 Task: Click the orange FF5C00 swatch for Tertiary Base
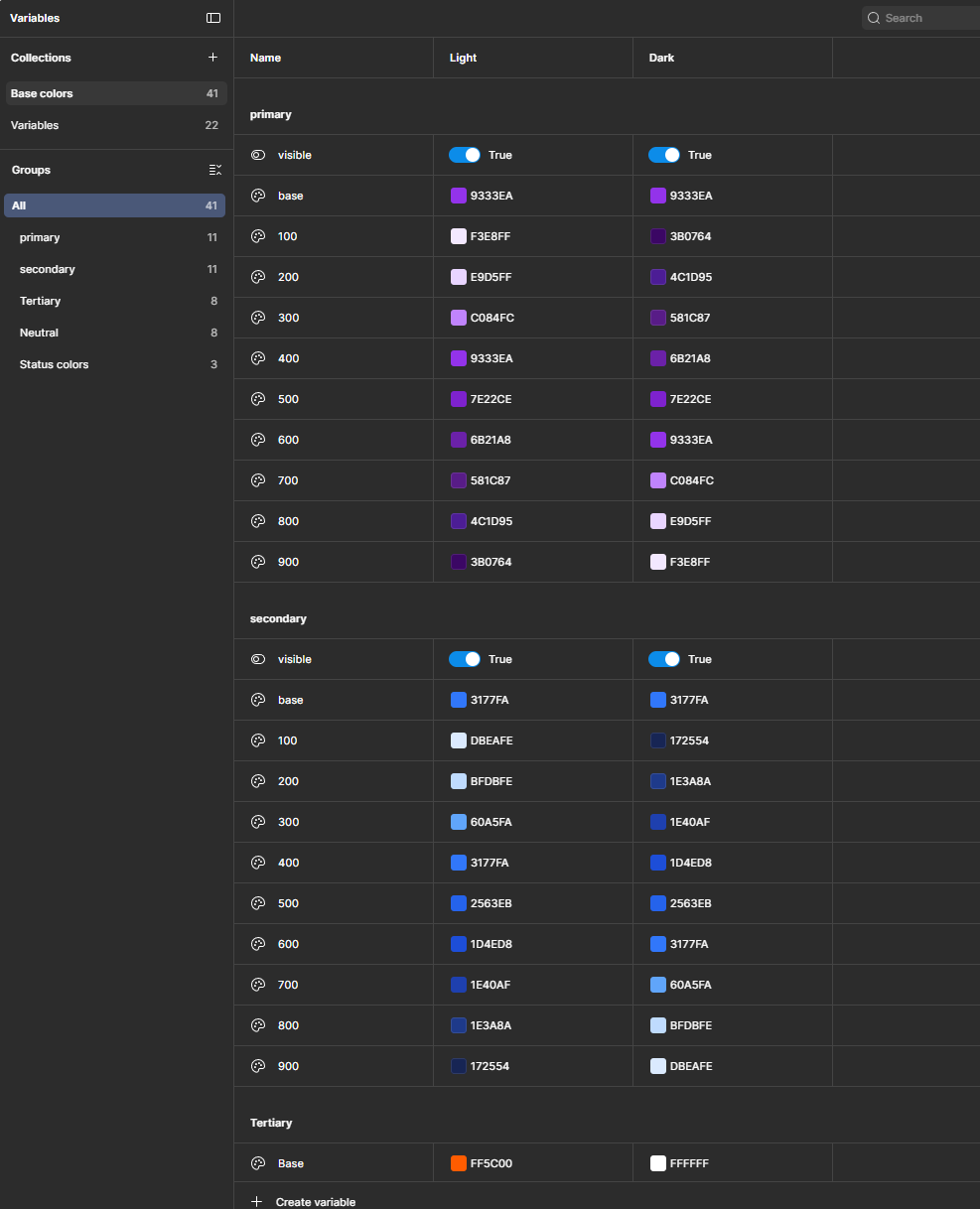[456, 1162]
